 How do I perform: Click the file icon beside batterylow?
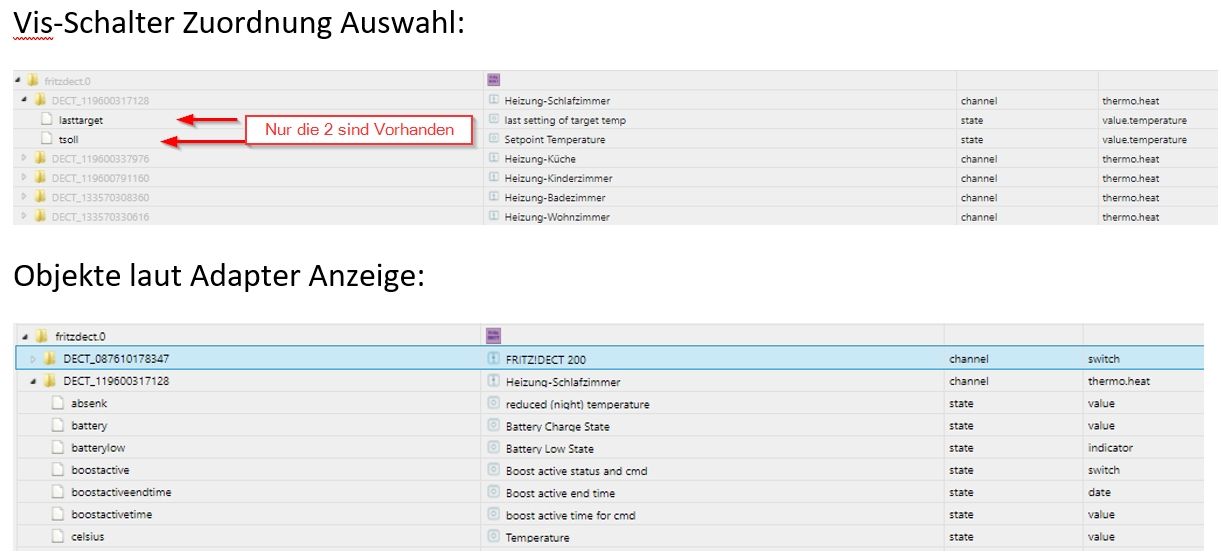(58, 448)
